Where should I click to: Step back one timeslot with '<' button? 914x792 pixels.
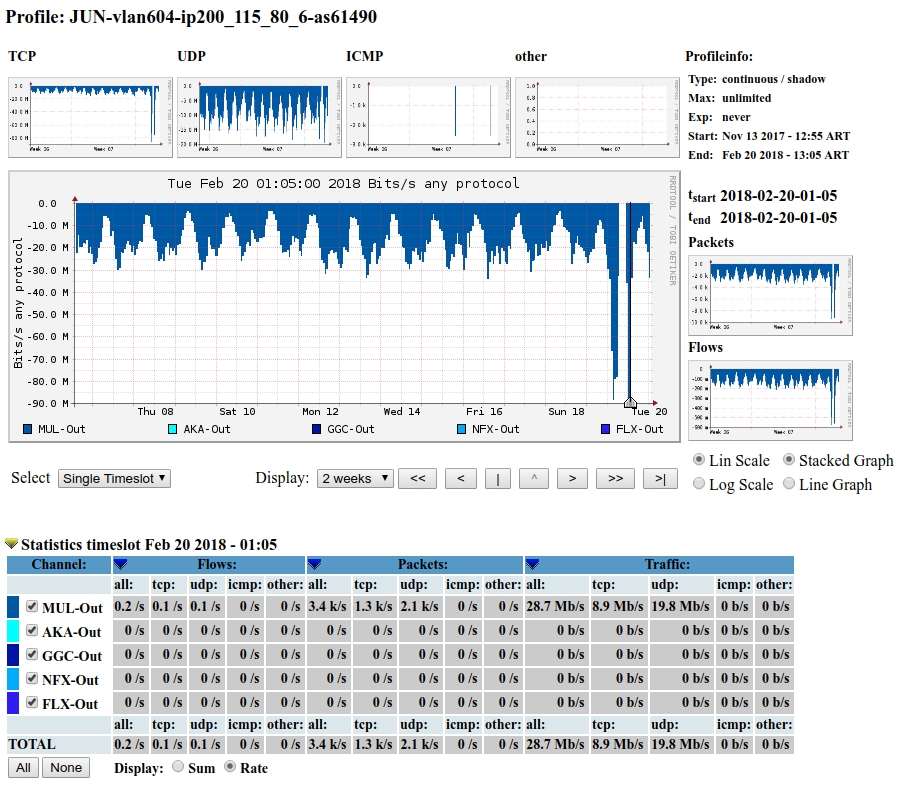pos(460,479)
